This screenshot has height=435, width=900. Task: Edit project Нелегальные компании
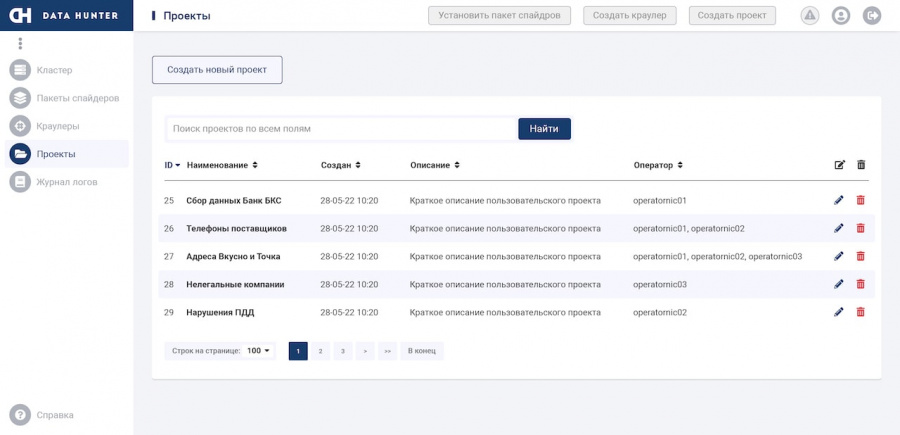[839, 284]
